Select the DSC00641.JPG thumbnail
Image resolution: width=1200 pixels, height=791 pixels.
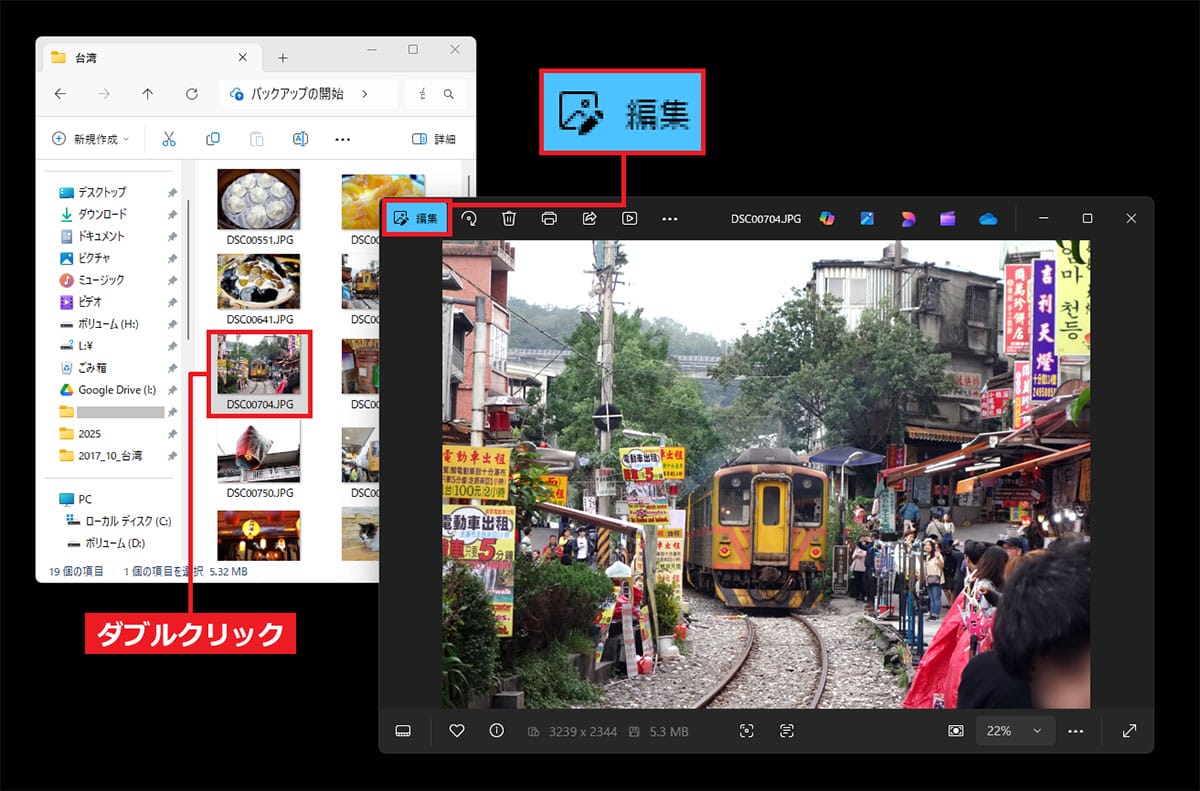(259, 289)
